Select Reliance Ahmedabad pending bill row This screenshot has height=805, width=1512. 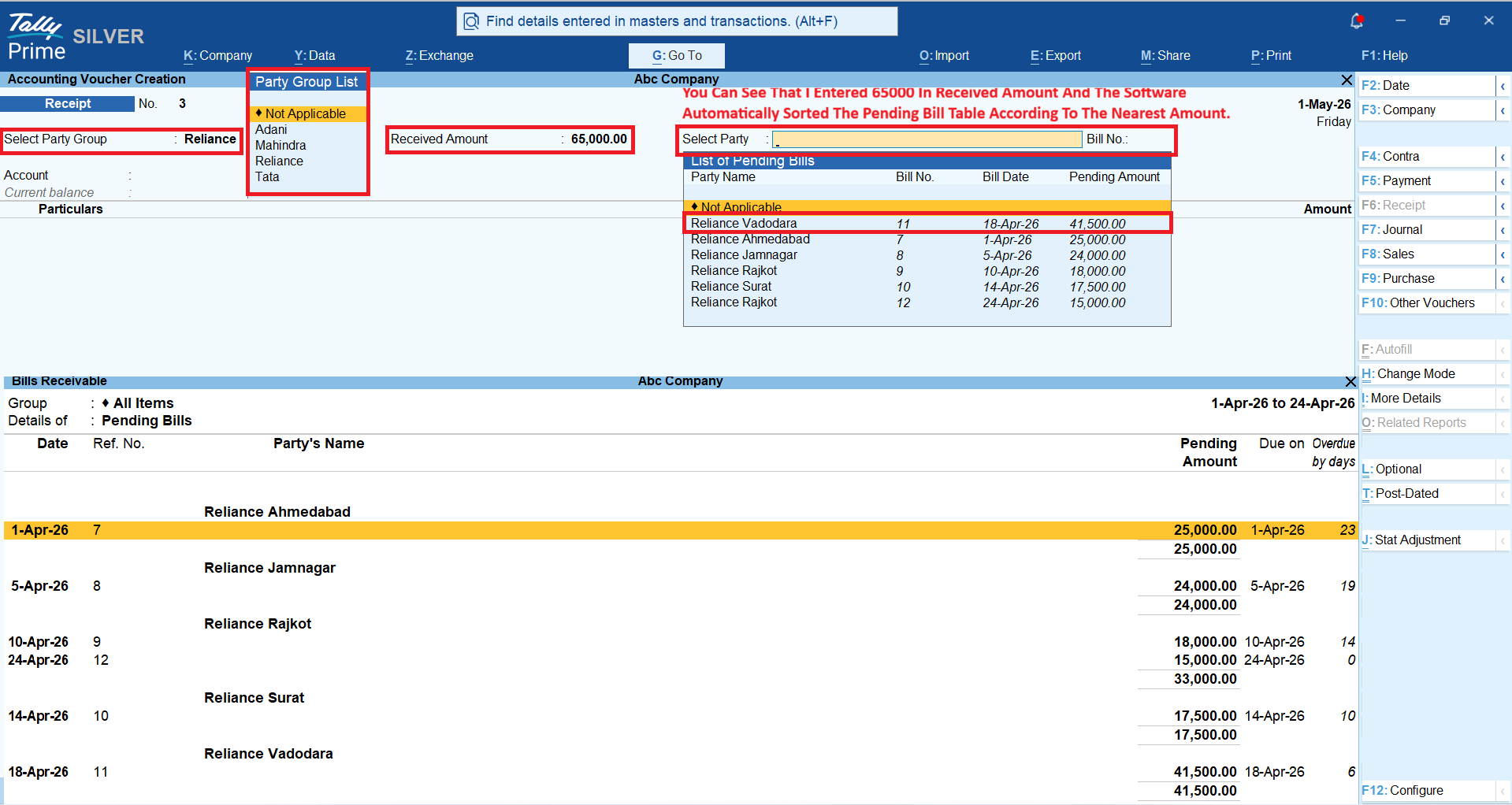coord(927,239)
